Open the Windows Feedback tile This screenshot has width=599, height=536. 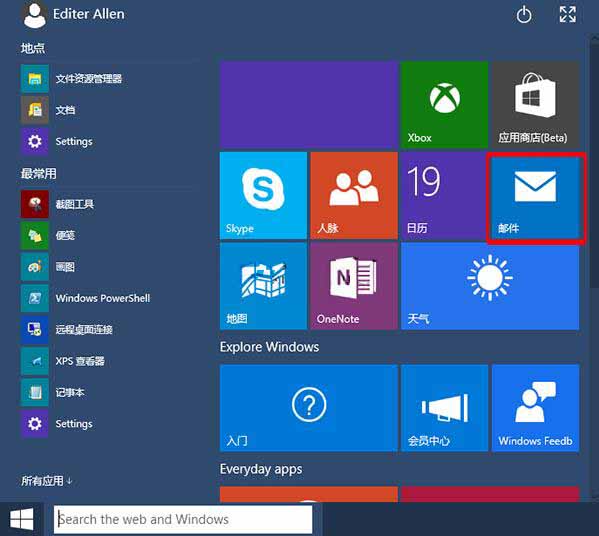coord(535,408)
